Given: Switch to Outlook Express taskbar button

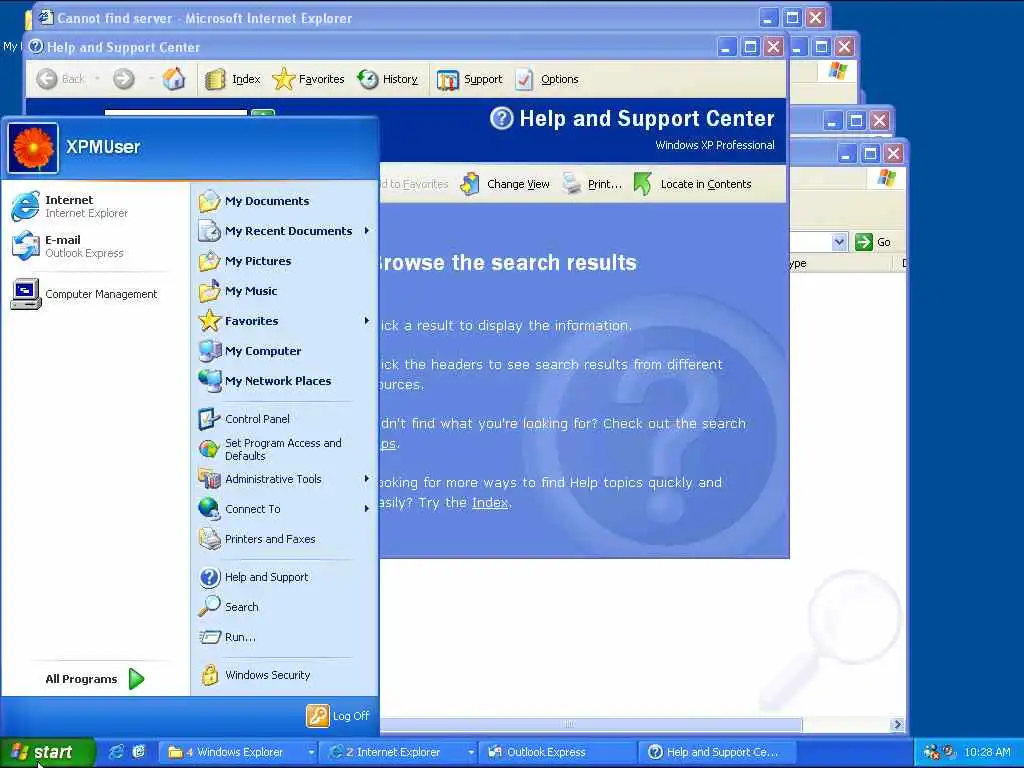Looking at the screenshot, I should point(558,752).
